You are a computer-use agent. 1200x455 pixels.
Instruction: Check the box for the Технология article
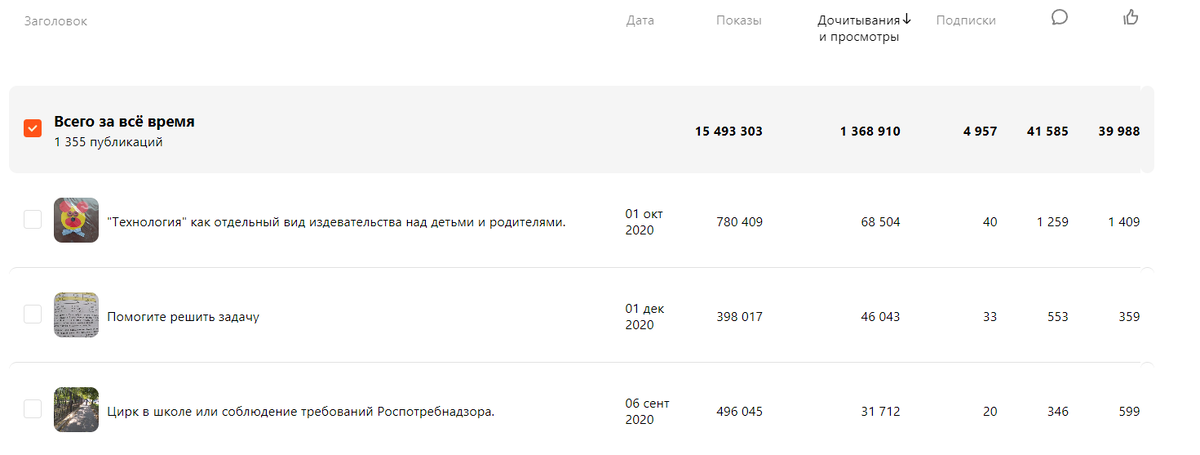tap(32, 220)
